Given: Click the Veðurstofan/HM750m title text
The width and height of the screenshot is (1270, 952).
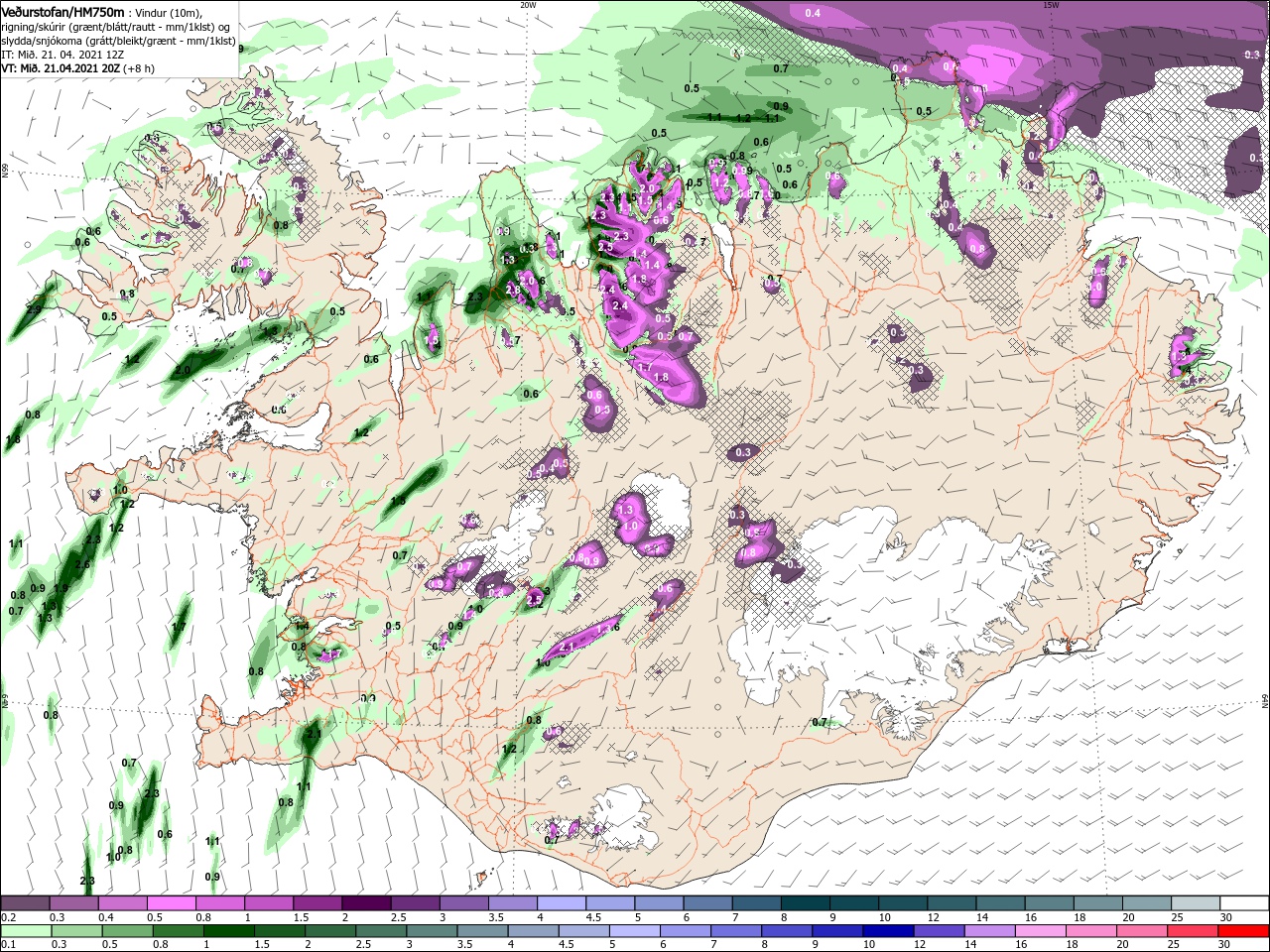Looking at the screenshot, I should point(62,11).
